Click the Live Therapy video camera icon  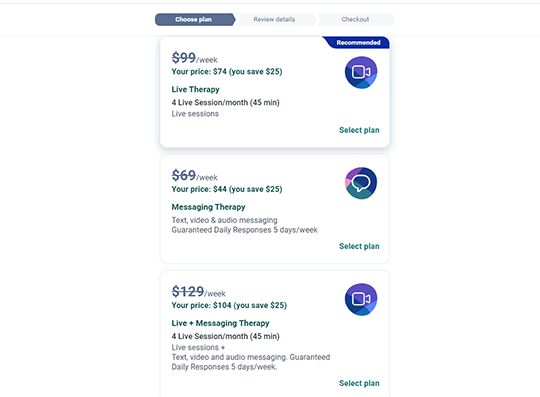tap(361, 72)
